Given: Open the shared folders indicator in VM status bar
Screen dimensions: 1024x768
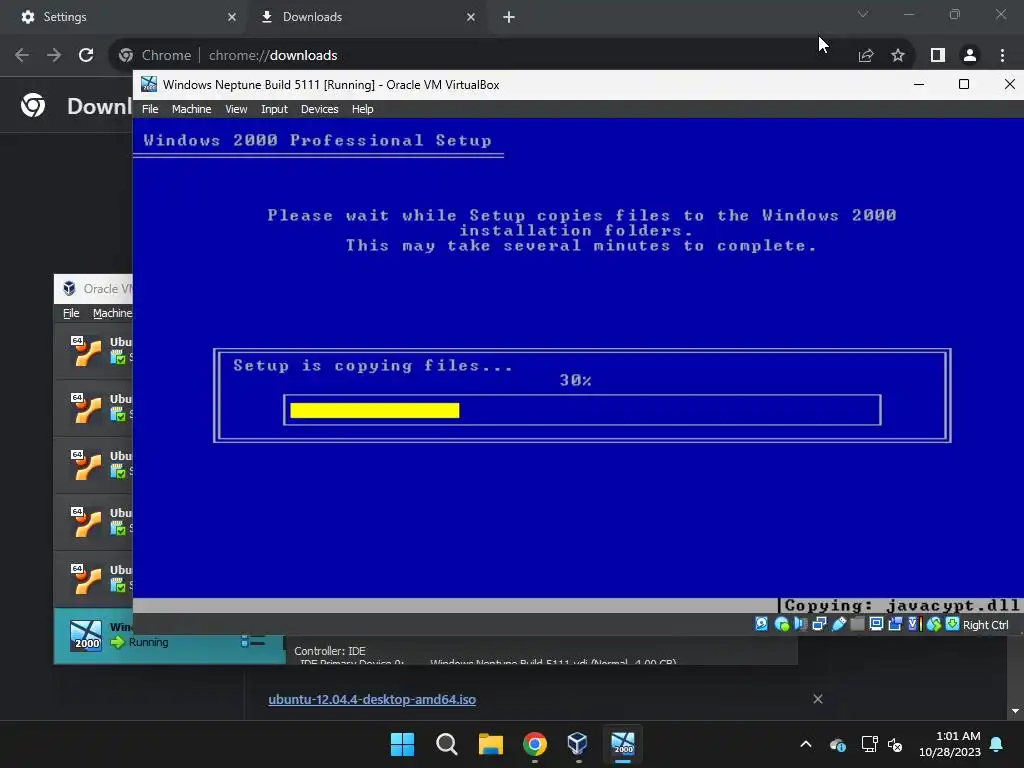Looking at the screenshot, I should point(857,624).
